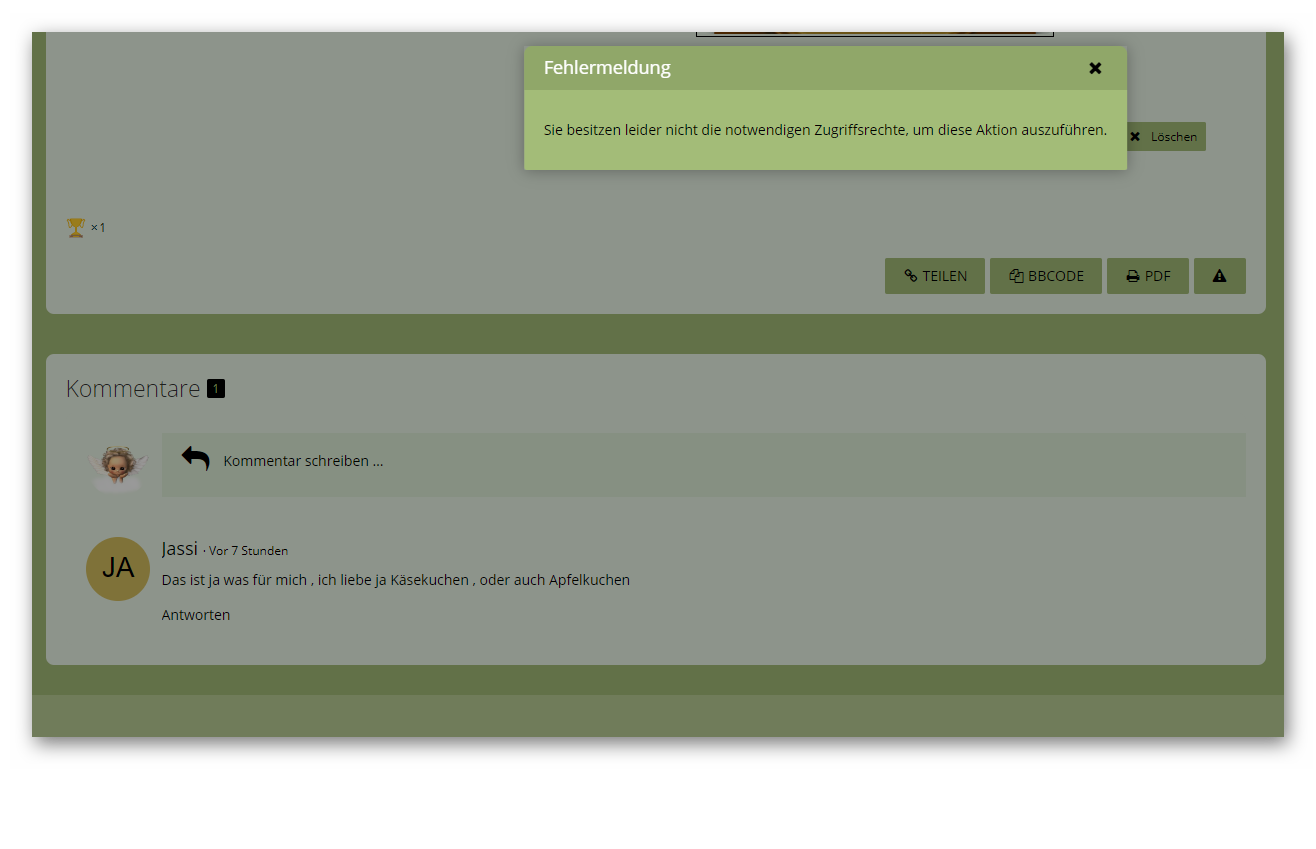
Task: Click the curved reply arrow icon
Action: tap(195, 459)
